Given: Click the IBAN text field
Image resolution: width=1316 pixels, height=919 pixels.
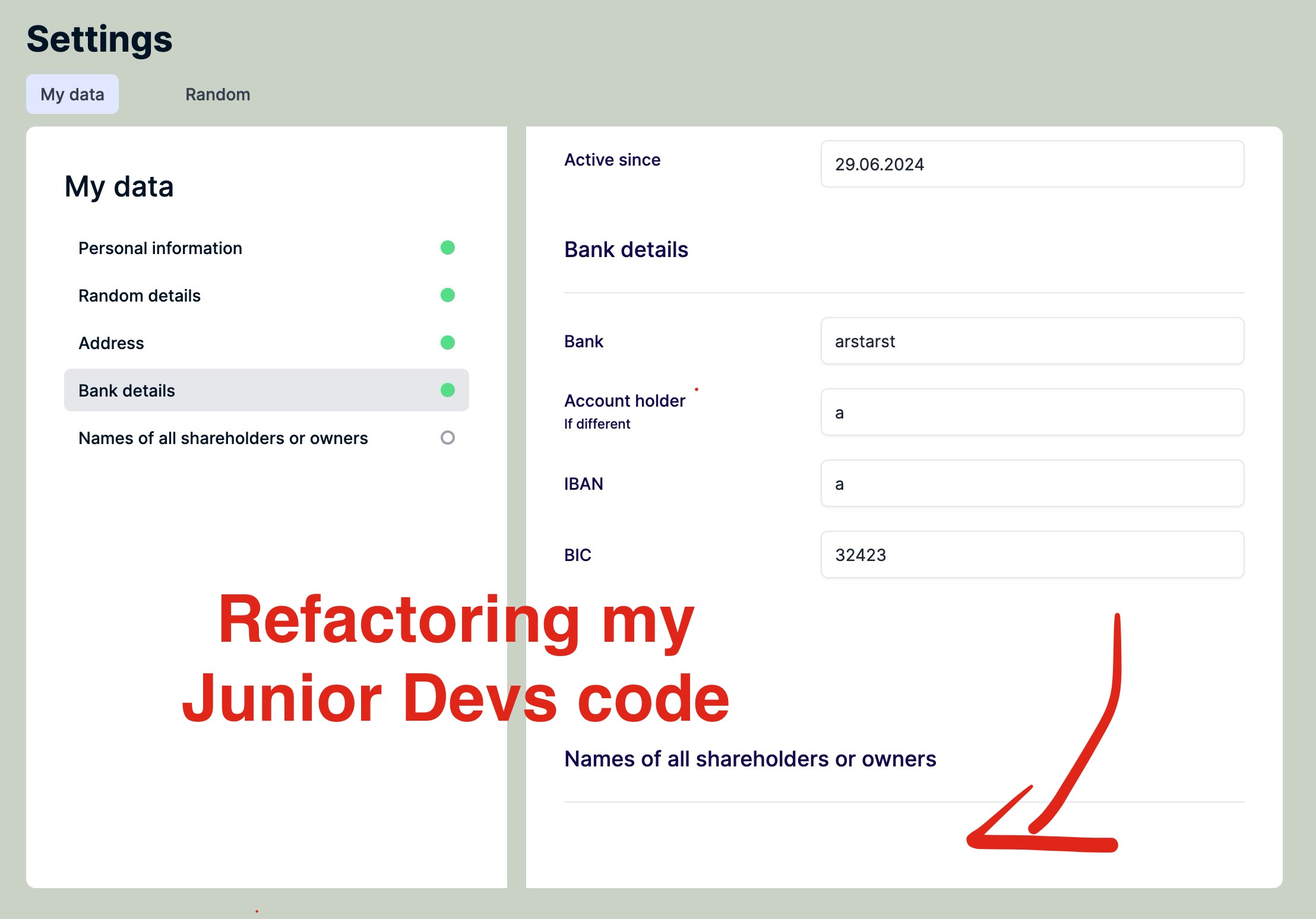Looking at the screenshot, I should (x=1032, y=484).
